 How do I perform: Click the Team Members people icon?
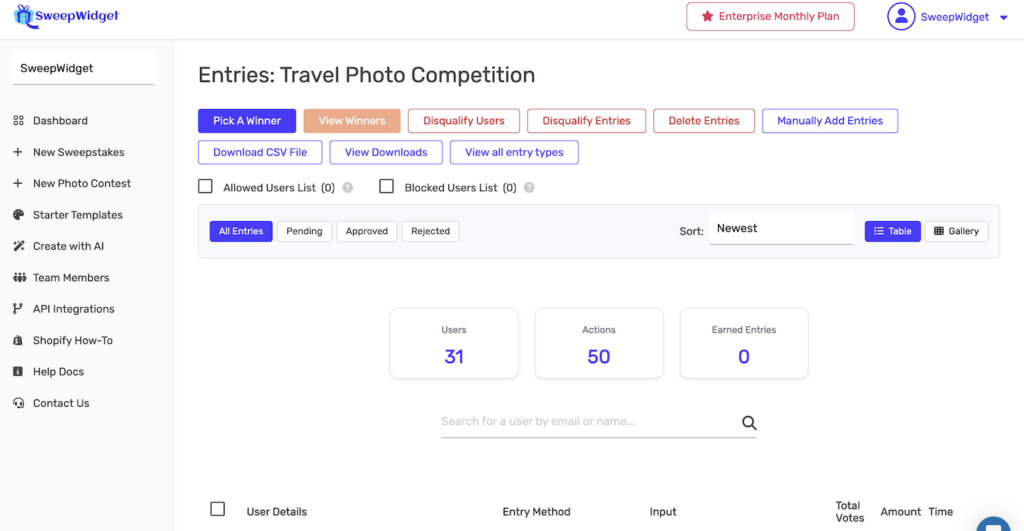18,278
